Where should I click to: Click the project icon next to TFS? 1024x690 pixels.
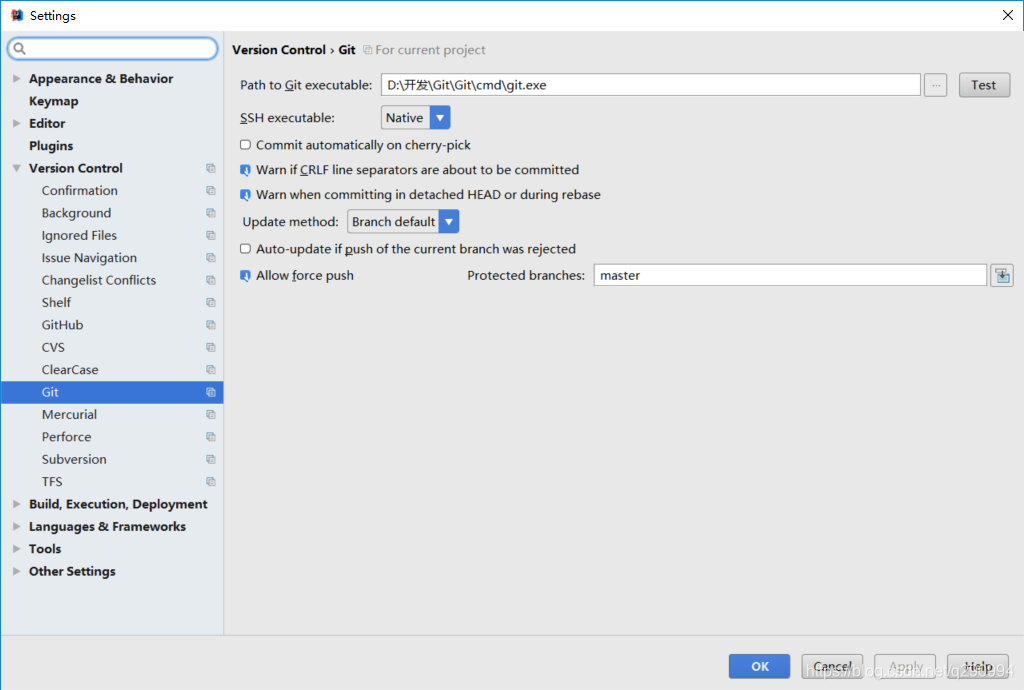coord(210,482)
